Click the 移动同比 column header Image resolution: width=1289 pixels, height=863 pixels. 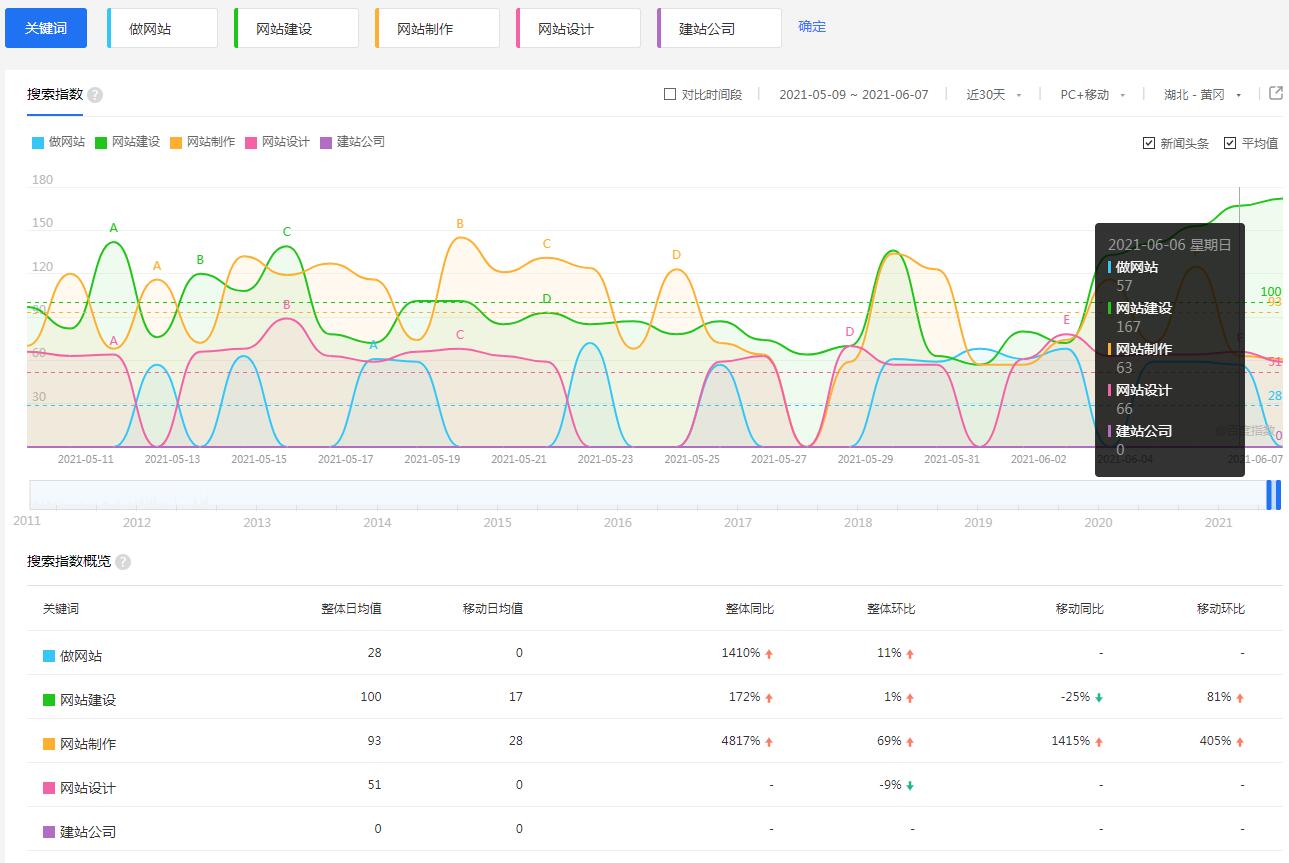point(1080,609)
